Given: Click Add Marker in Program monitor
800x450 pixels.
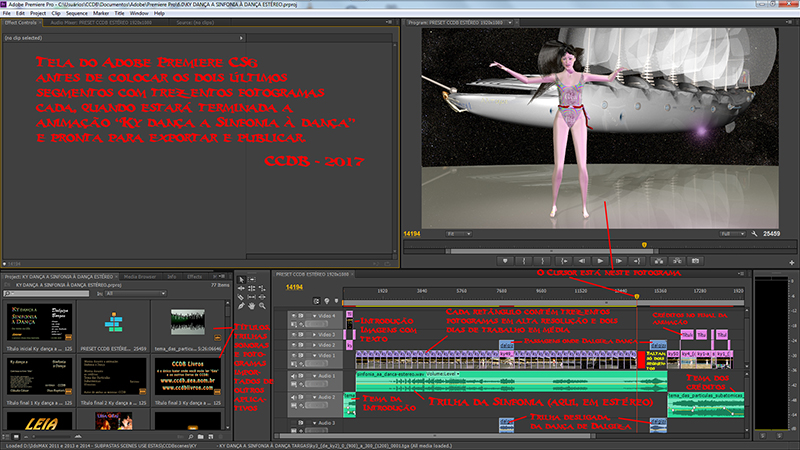Looking at the screenshot, I should [x=505, y=261].
